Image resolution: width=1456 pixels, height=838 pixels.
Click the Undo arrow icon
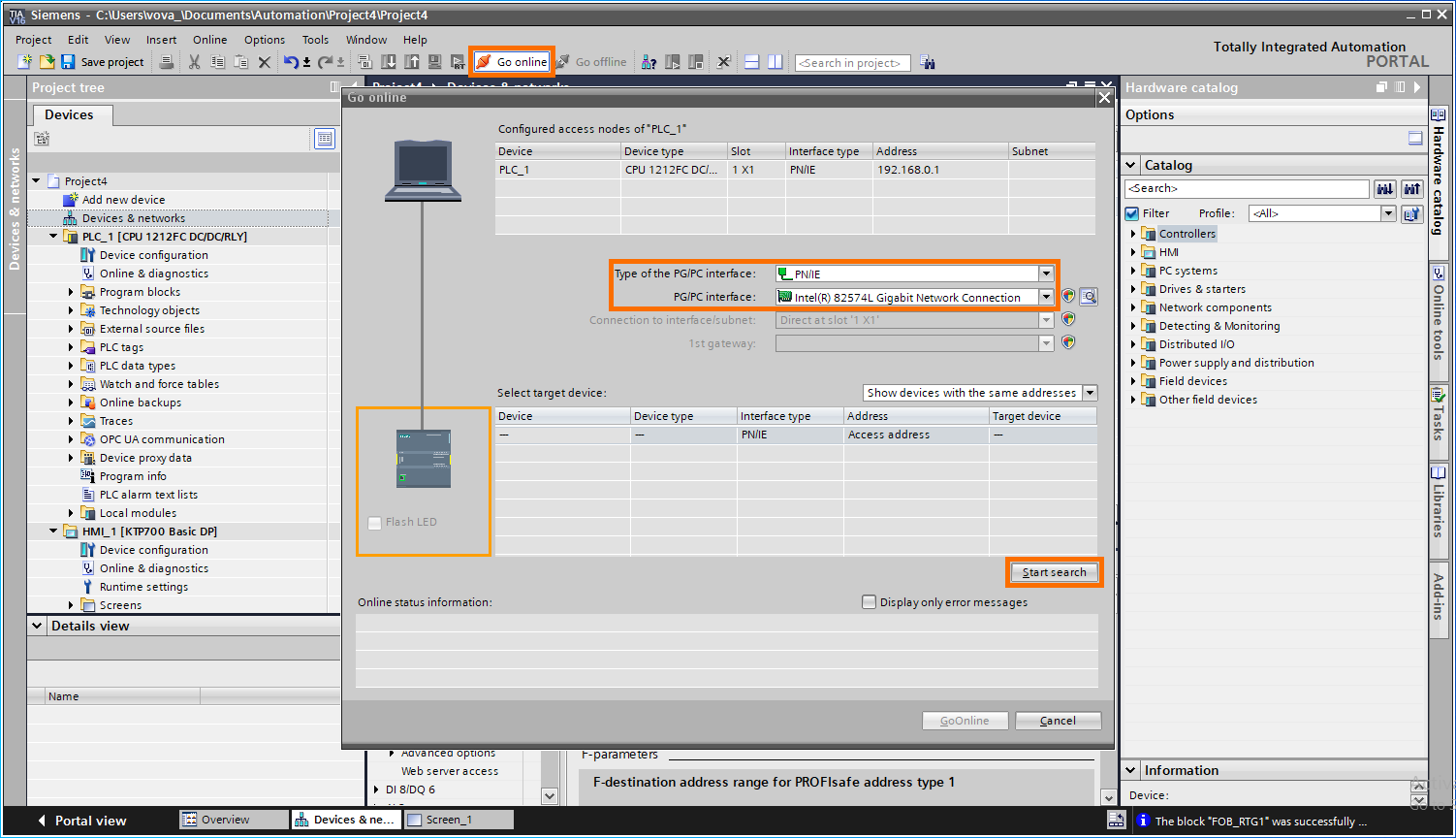[291, 62]
